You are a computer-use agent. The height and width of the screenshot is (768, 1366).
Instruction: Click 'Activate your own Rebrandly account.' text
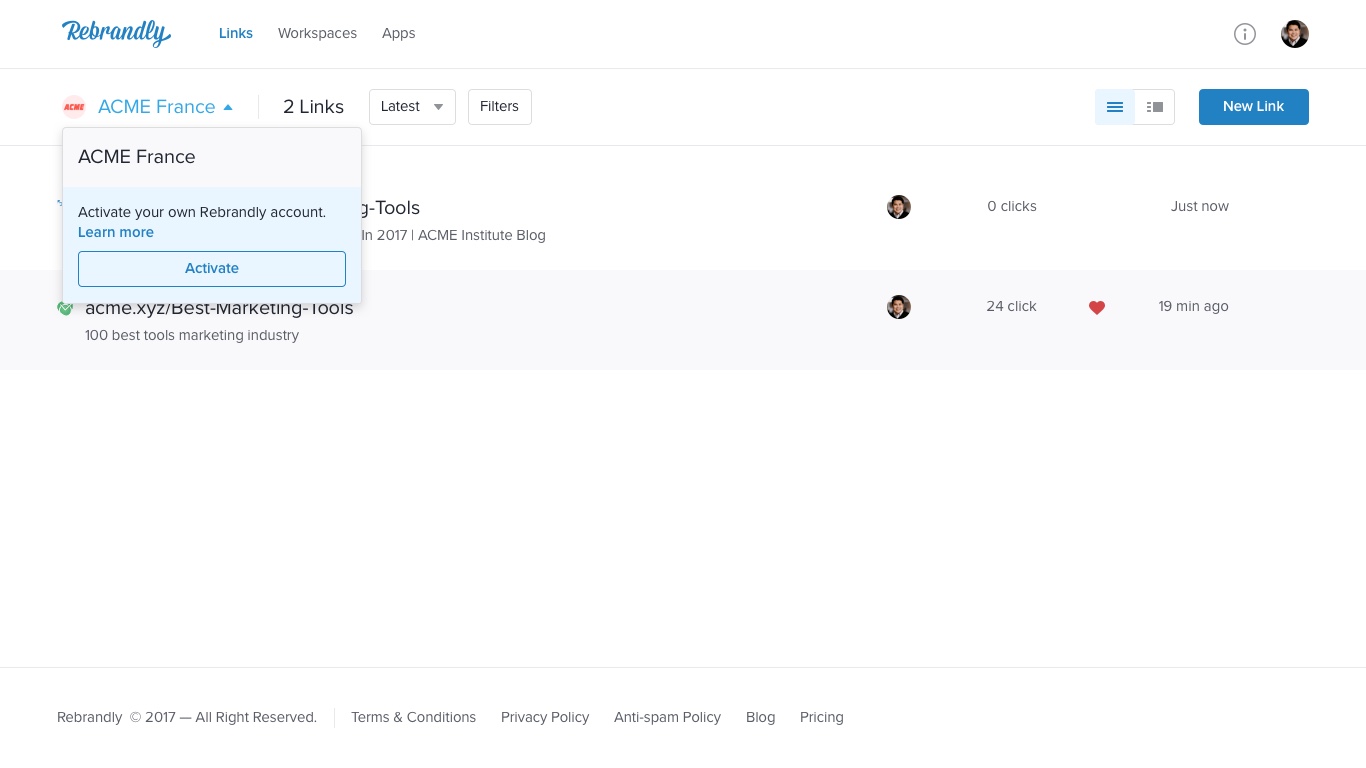click(202, 212)
